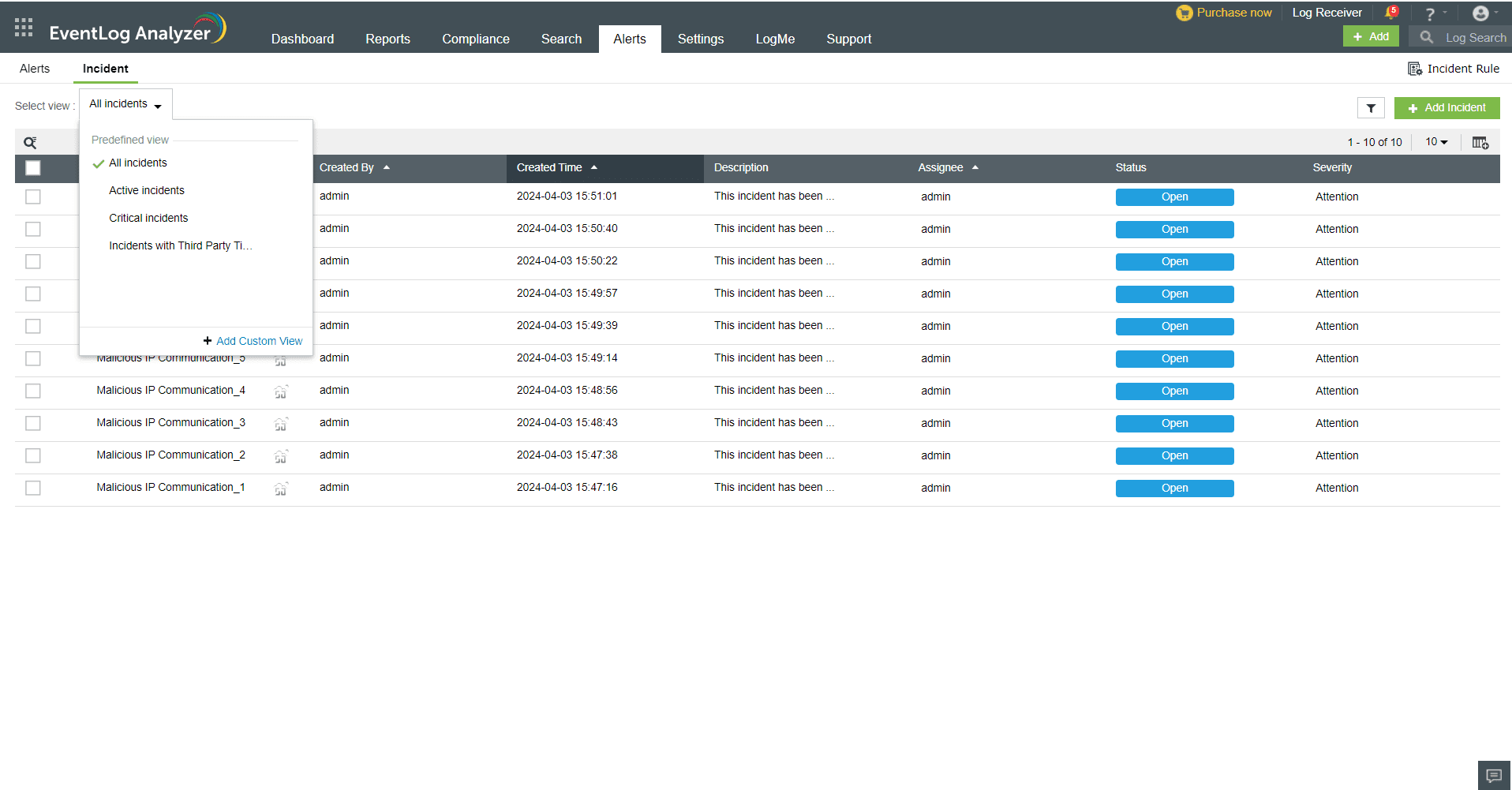Check the select-all checkbox in the table header
This screenshot has width=1512, height=790.
click(x=32, y=168)
